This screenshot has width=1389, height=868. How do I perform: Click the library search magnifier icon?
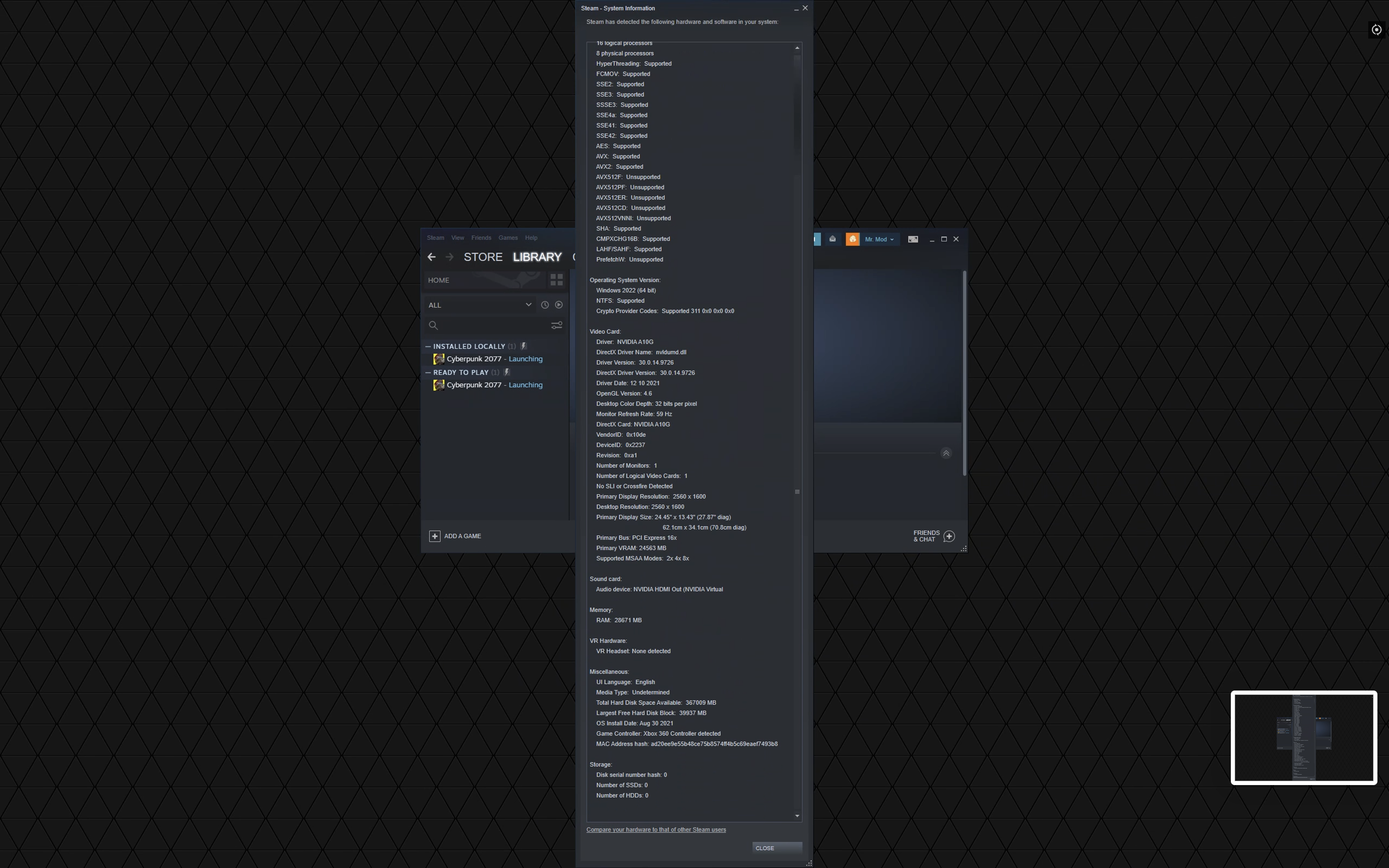(434, 325)
